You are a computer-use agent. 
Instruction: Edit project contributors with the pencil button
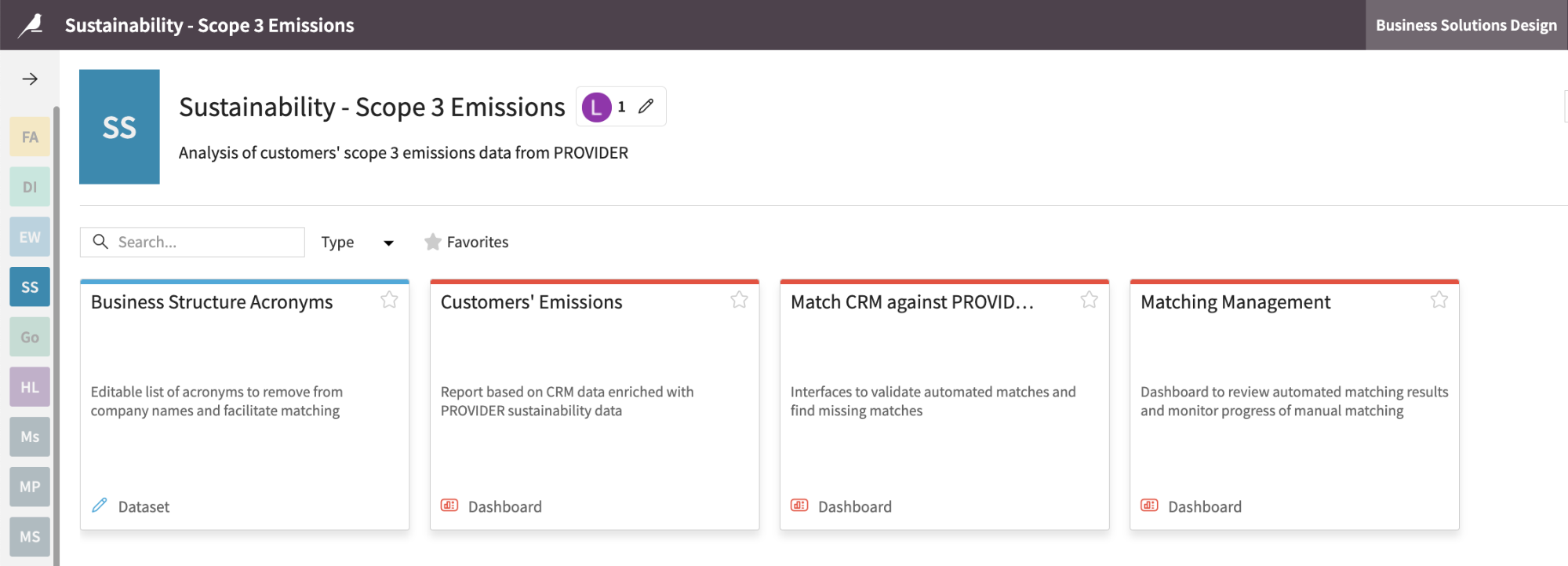pyautogui.click(x=646, y=106)
